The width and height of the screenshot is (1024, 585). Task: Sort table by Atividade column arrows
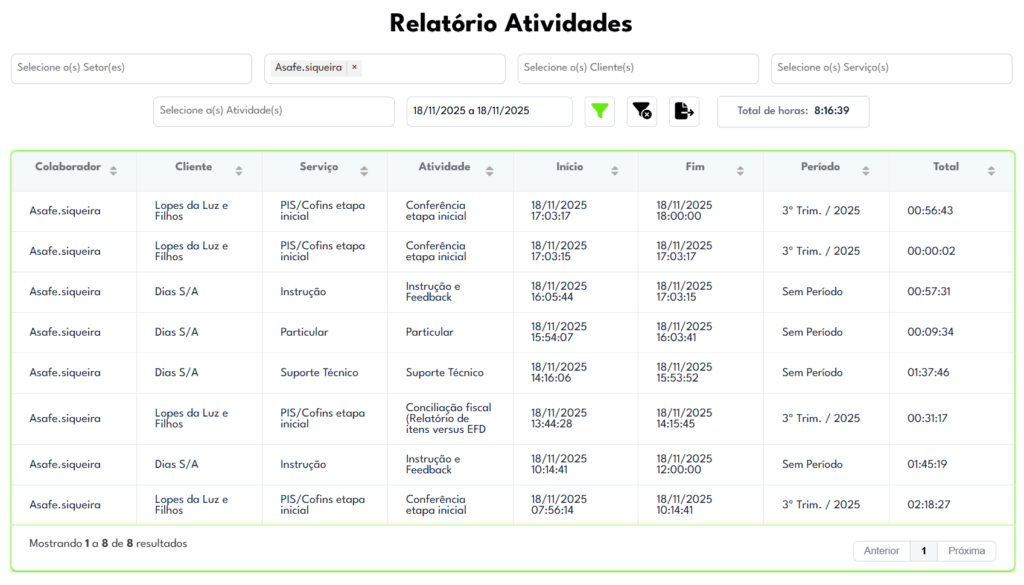coord(490,170)
